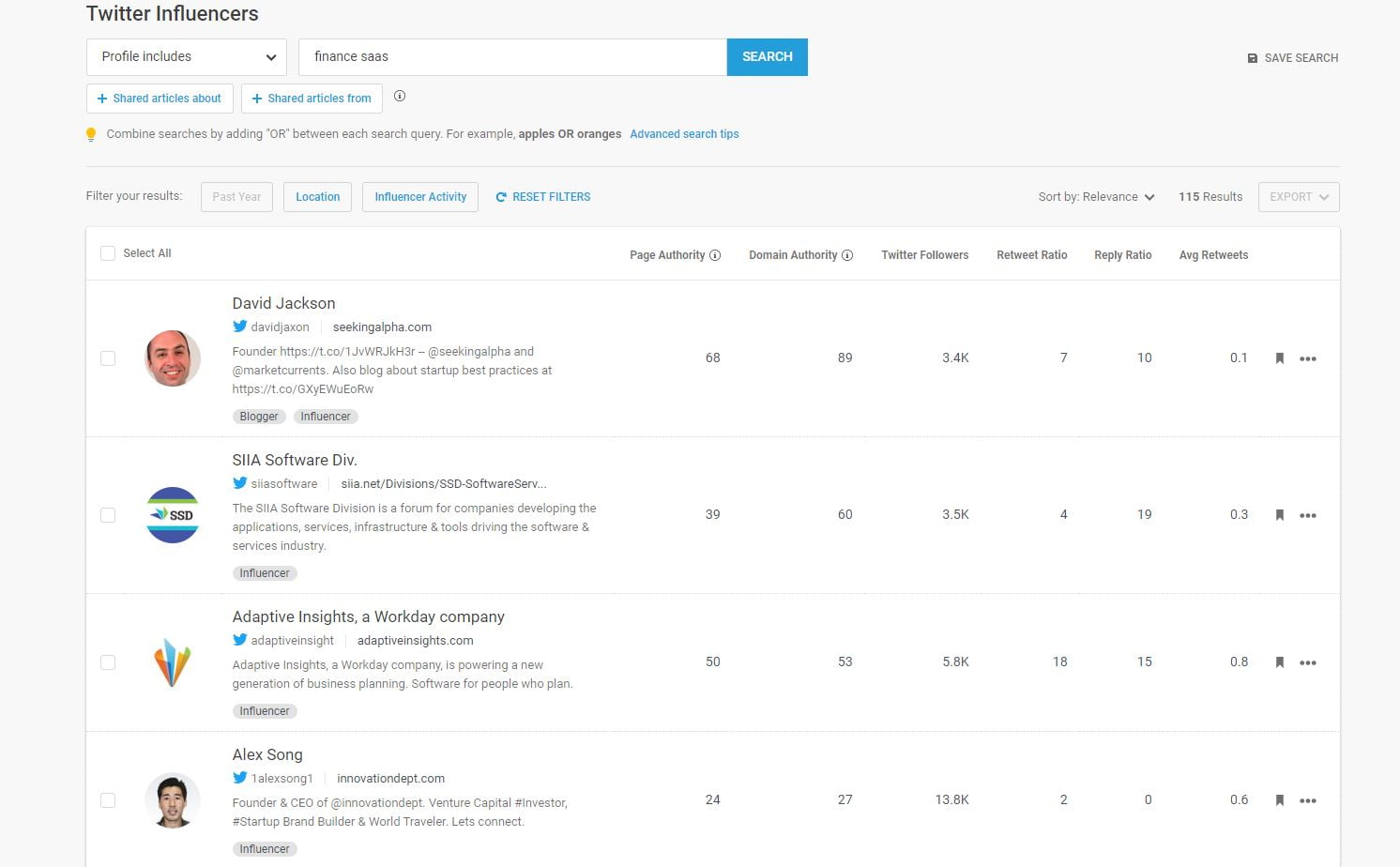Check the box for SIIA Software Div.
Screen dimensions: 1400x867
[108, 515]
